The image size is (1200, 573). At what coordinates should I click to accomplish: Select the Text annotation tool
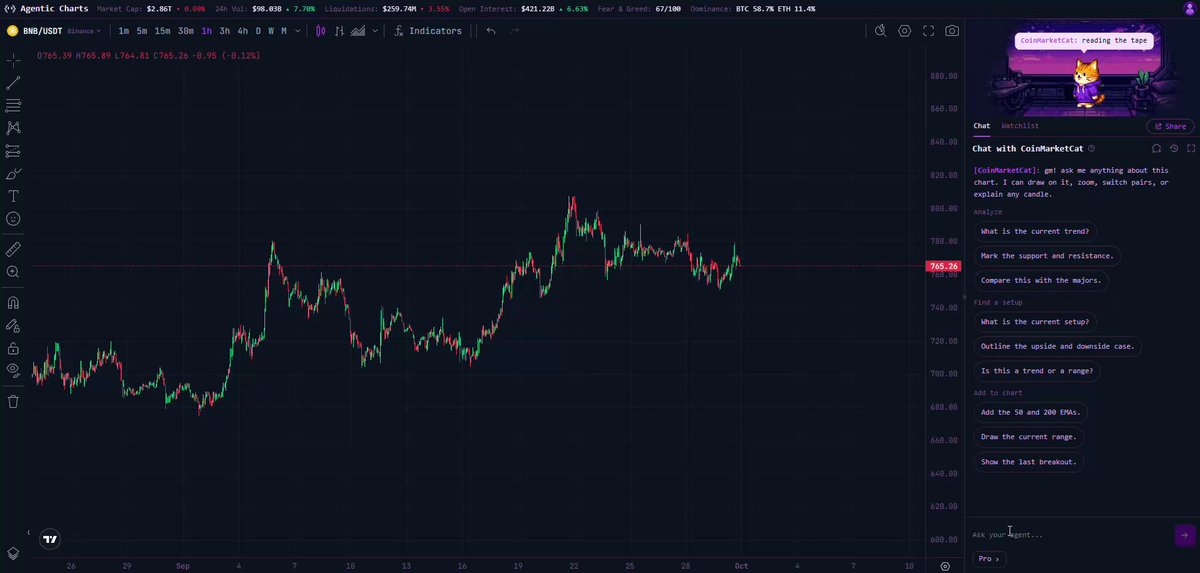click(x=13, y=196)
